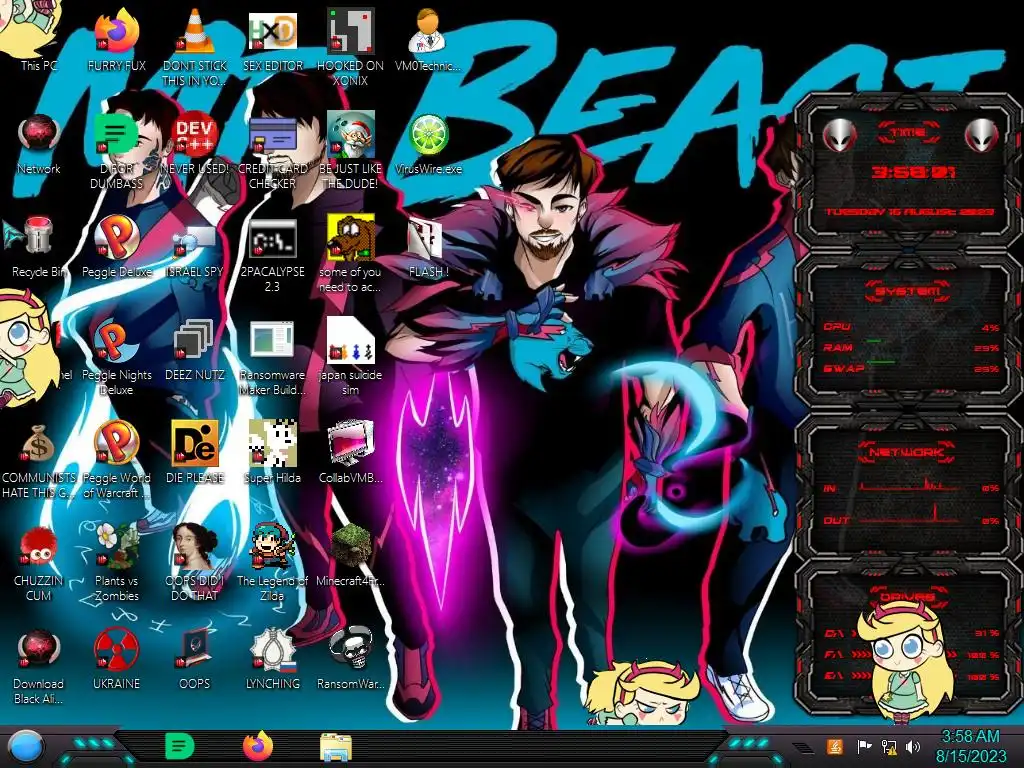Launch Firefox from the taskbar
Image resolution: width=1024 pixels, height=768 pixels.
click(258, 746)
